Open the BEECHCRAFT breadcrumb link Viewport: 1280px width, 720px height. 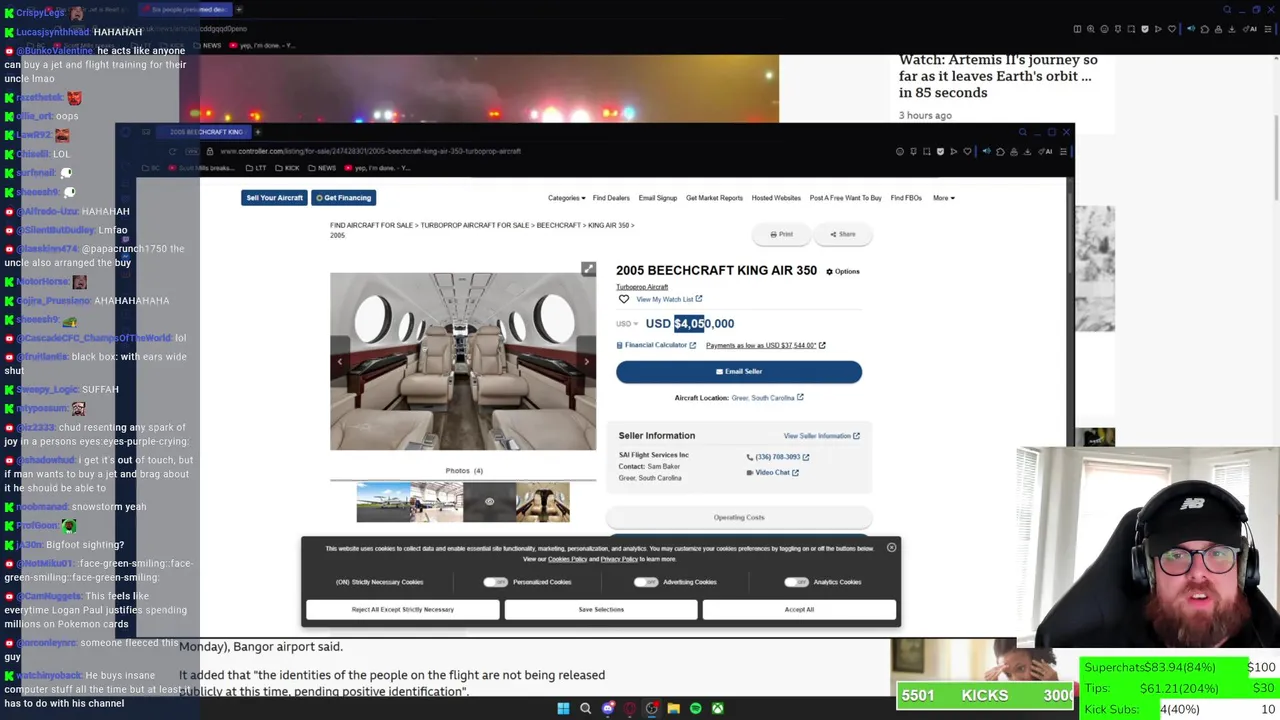[558, 226]
